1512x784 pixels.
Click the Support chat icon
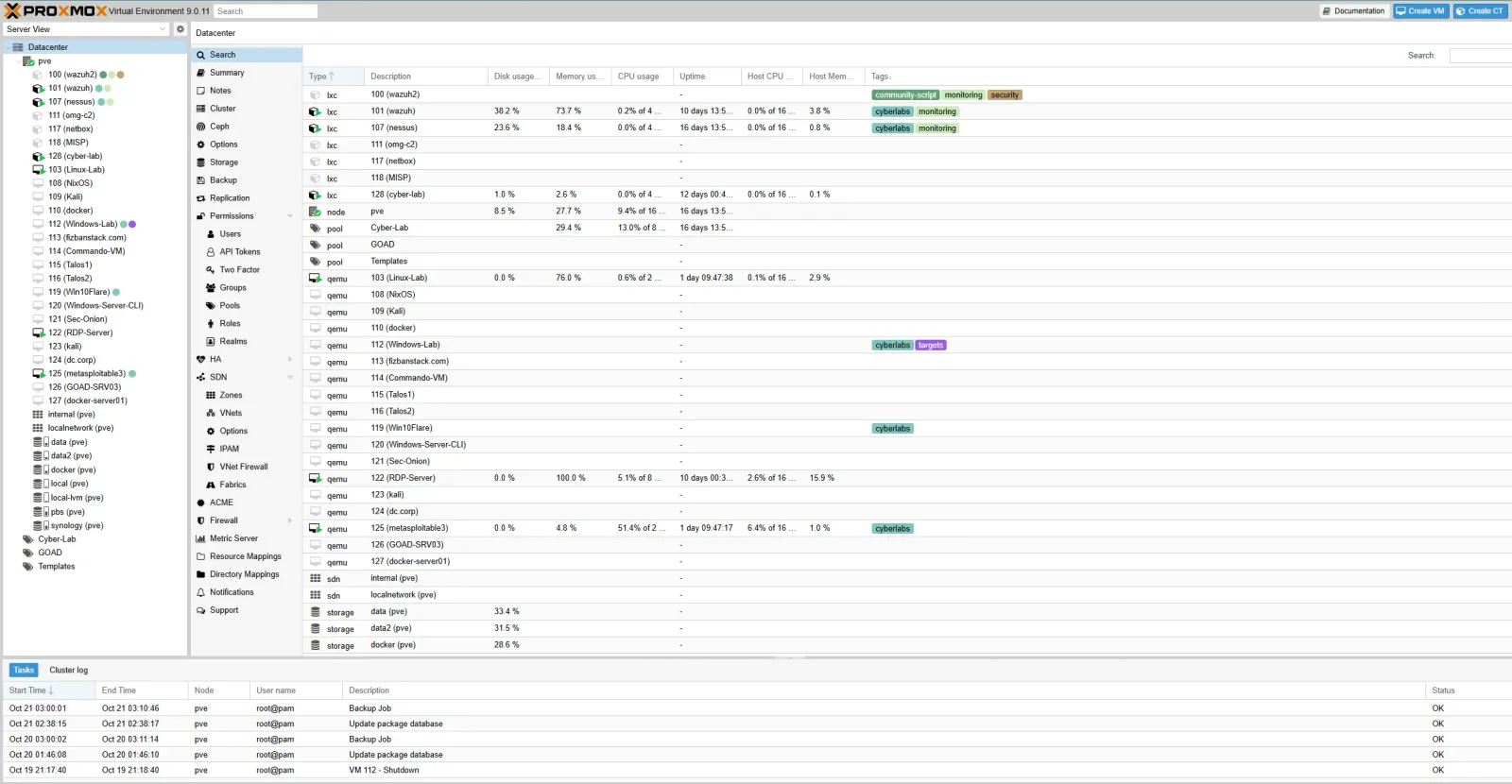coord(200,610)
